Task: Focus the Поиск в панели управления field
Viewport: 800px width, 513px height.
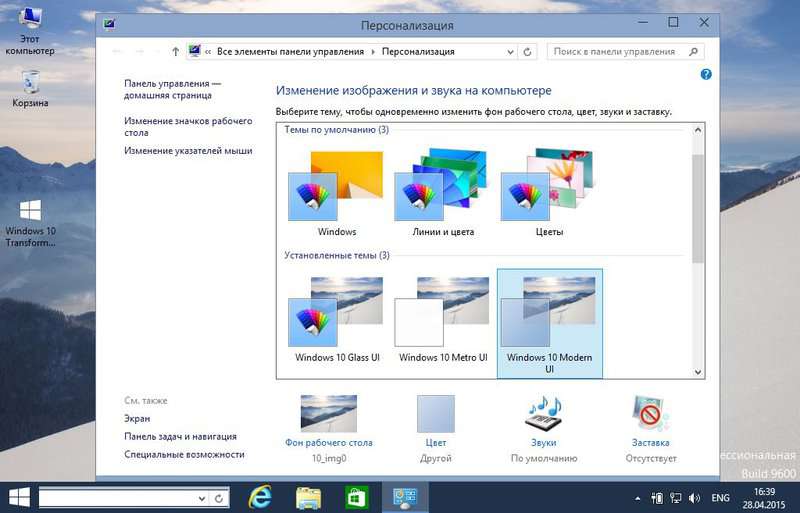Action: click(x=626, y=52)
